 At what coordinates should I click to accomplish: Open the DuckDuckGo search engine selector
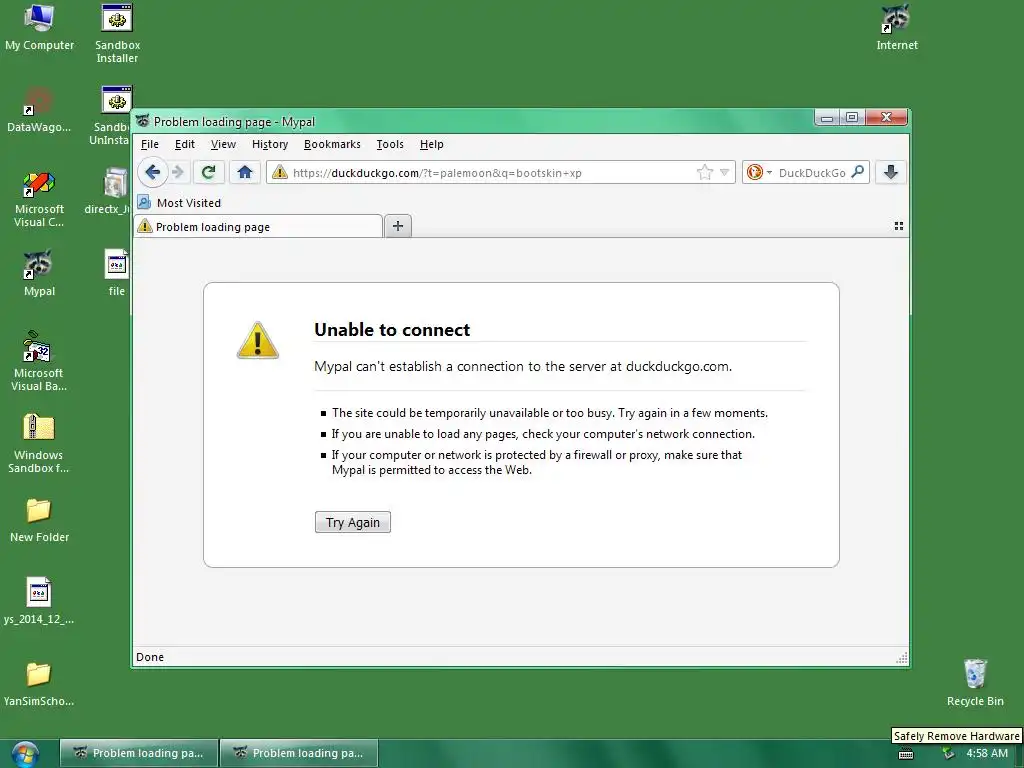759,172
